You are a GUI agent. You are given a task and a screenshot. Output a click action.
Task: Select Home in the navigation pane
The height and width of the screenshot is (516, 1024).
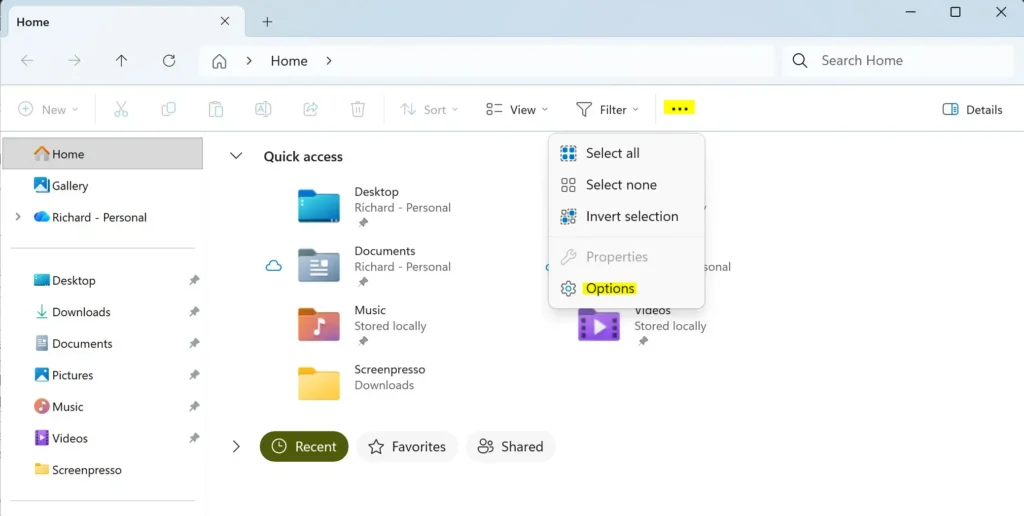(103, 153)
